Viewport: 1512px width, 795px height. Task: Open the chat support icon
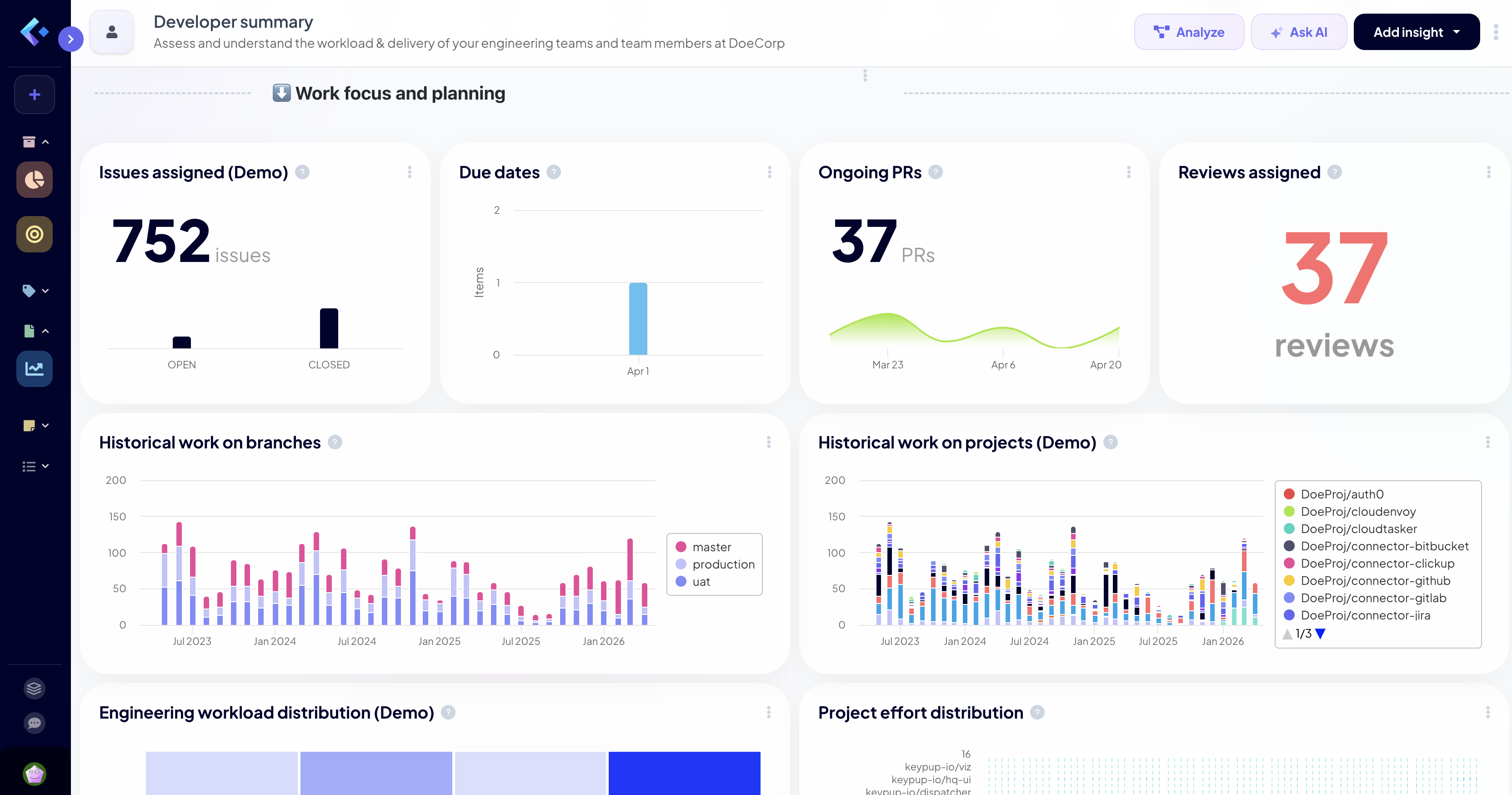point(35,723)
